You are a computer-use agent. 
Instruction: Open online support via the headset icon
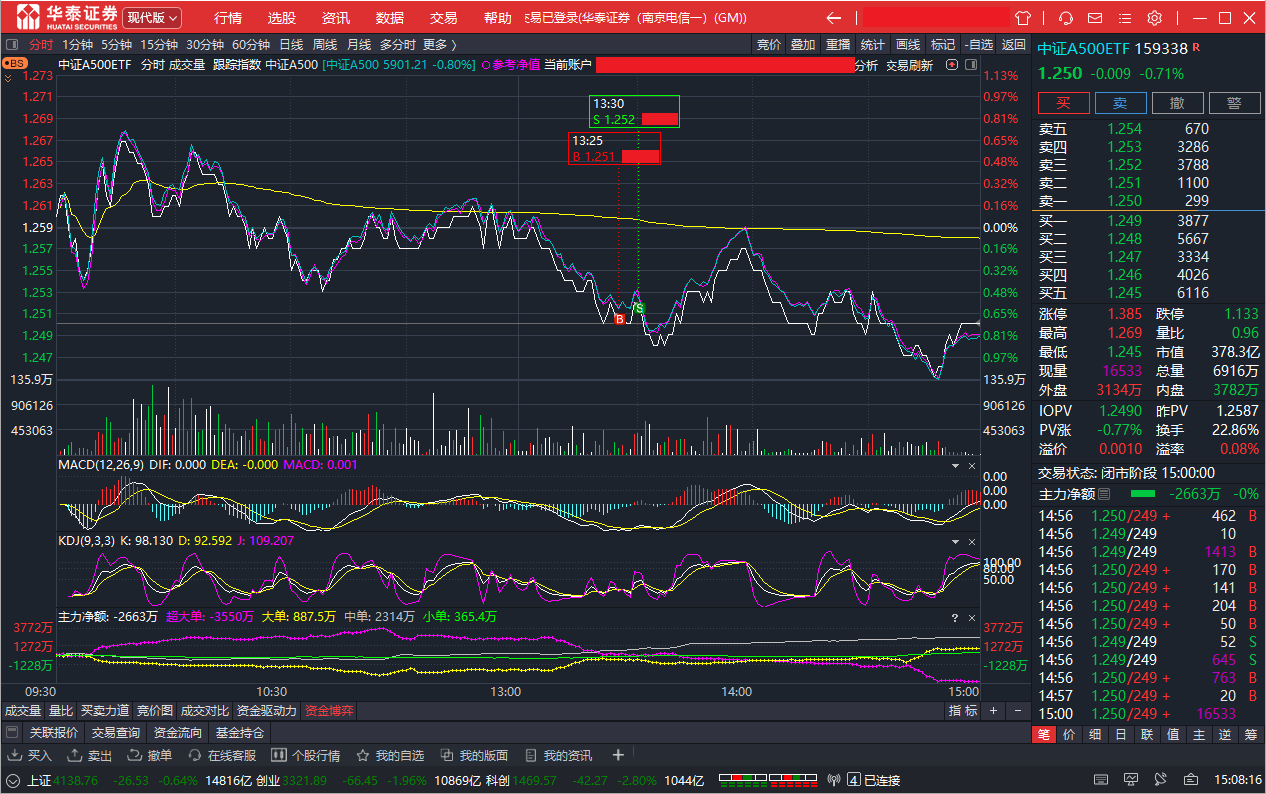click(x=1066, y=18)
